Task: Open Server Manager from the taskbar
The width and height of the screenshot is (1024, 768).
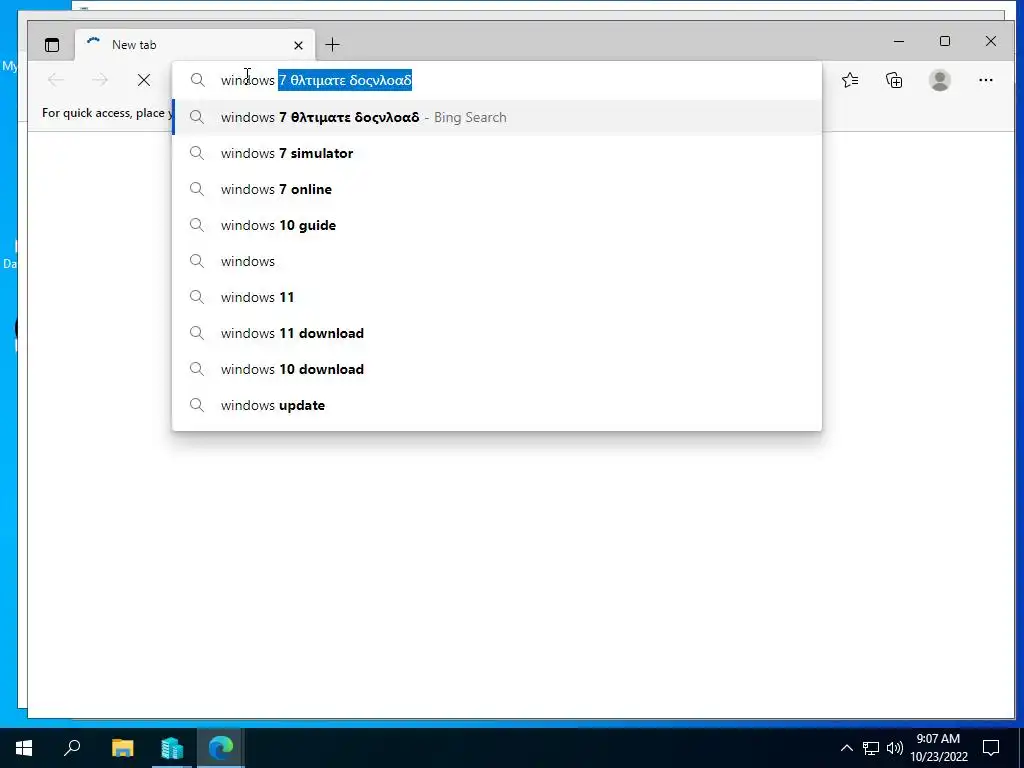Action: [172, 748]
